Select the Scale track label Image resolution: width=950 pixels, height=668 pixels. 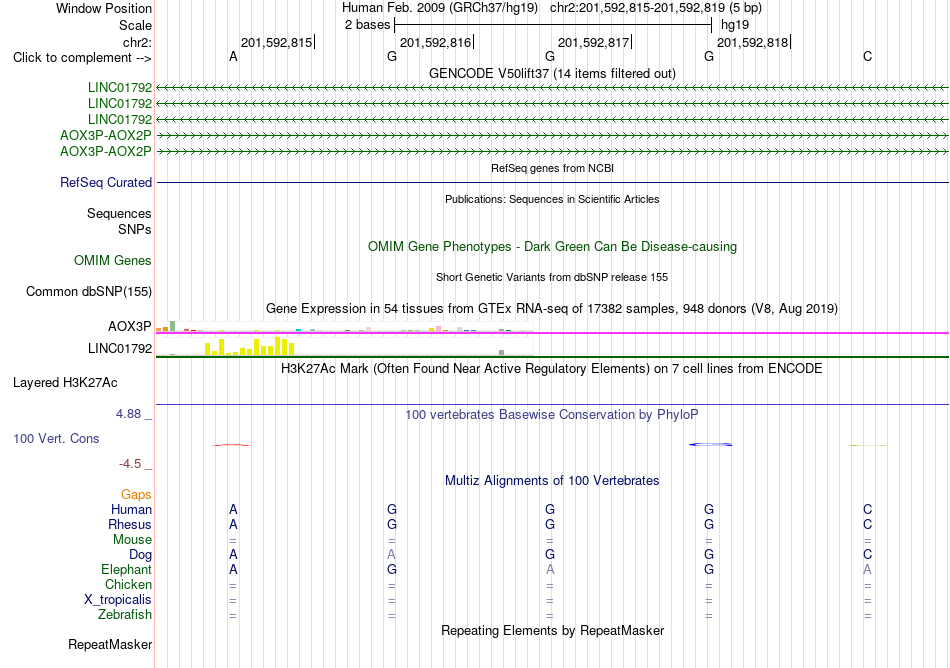pyautogui.click(x=135, y=25)
